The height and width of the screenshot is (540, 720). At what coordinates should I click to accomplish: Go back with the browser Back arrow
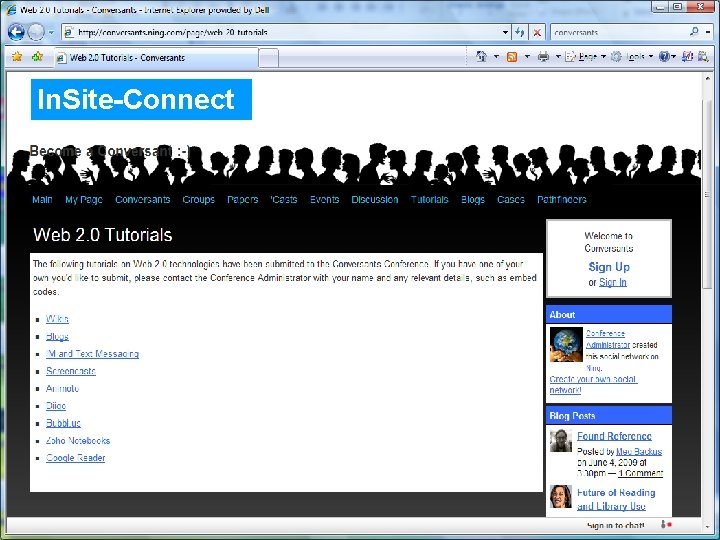pyautogui.click(x=16, y=32)
